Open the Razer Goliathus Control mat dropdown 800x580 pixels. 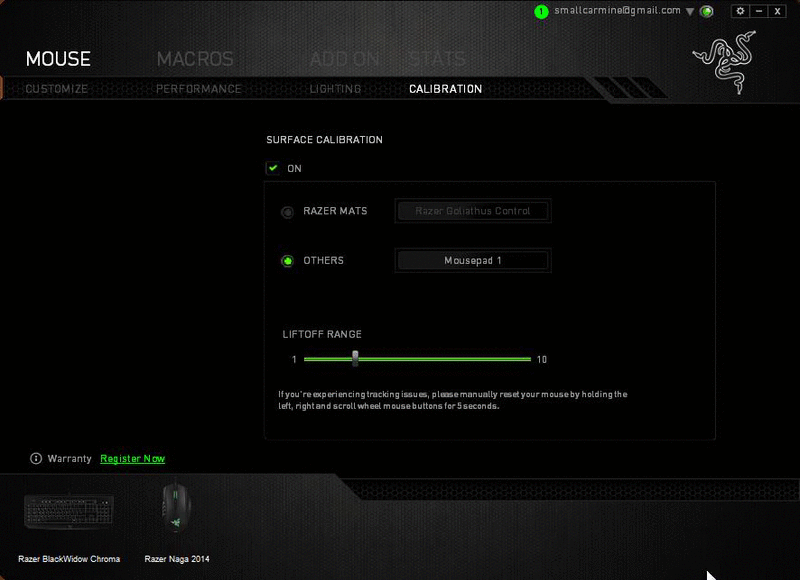[x=473, y=211]
